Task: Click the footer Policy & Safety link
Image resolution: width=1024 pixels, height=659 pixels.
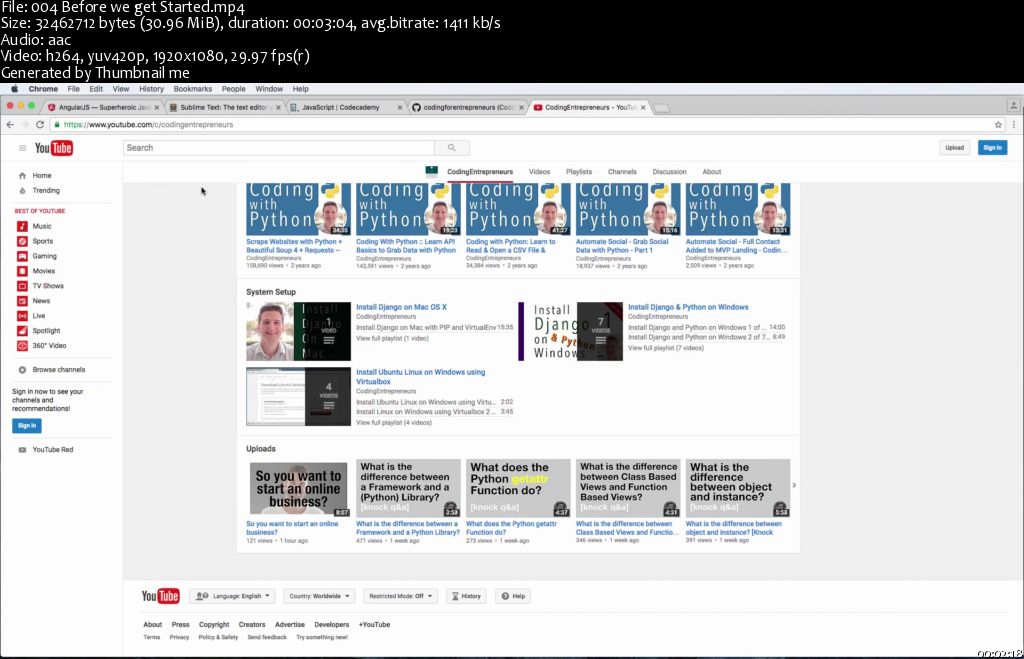Action: (218, 637)
